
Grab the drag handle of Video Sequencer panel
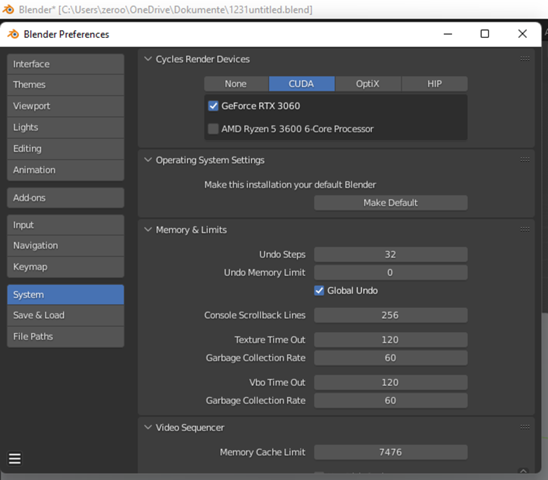point(525,427)
